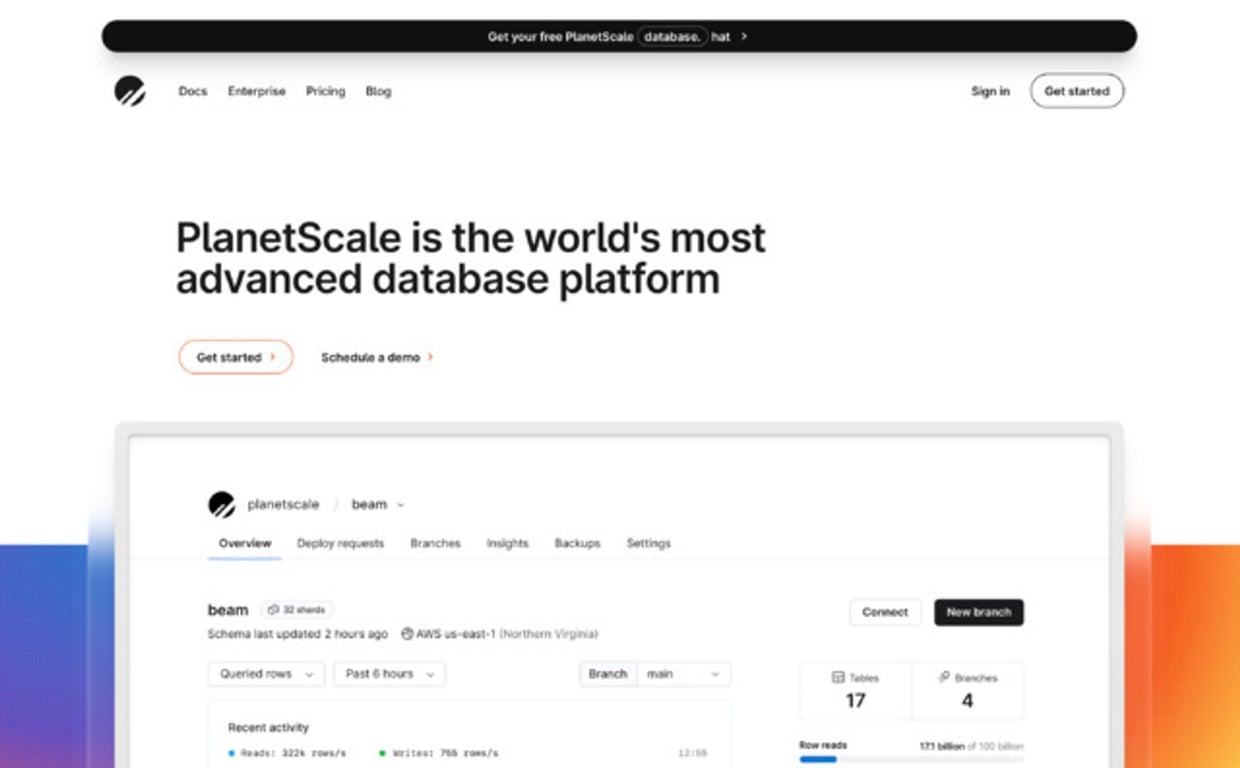Click the PlanetScale logo in the header
This screenshot has height=768, width=1240.
(x=130, y=91)
